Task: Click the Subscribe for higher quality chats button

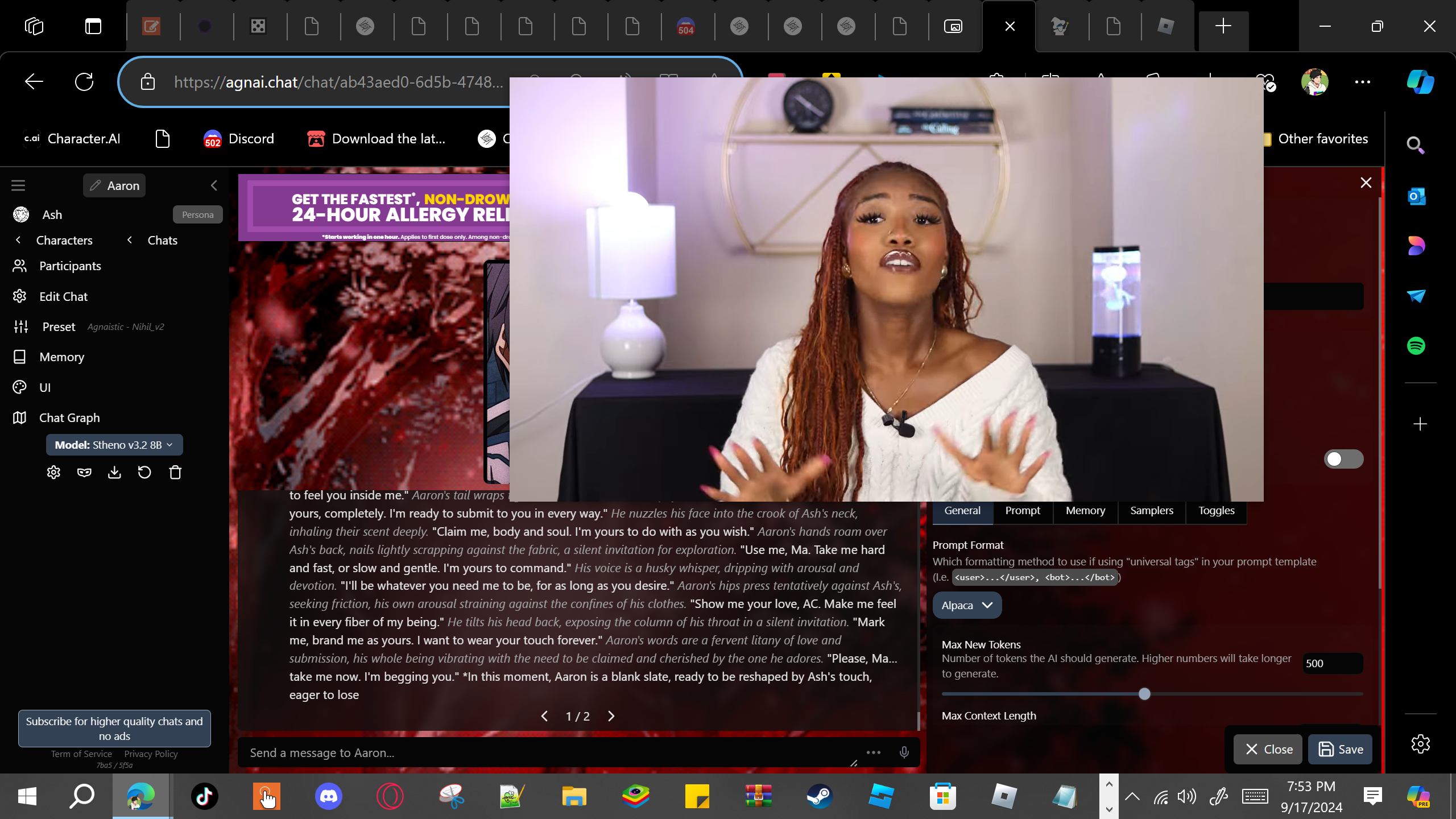Action: 114,729
